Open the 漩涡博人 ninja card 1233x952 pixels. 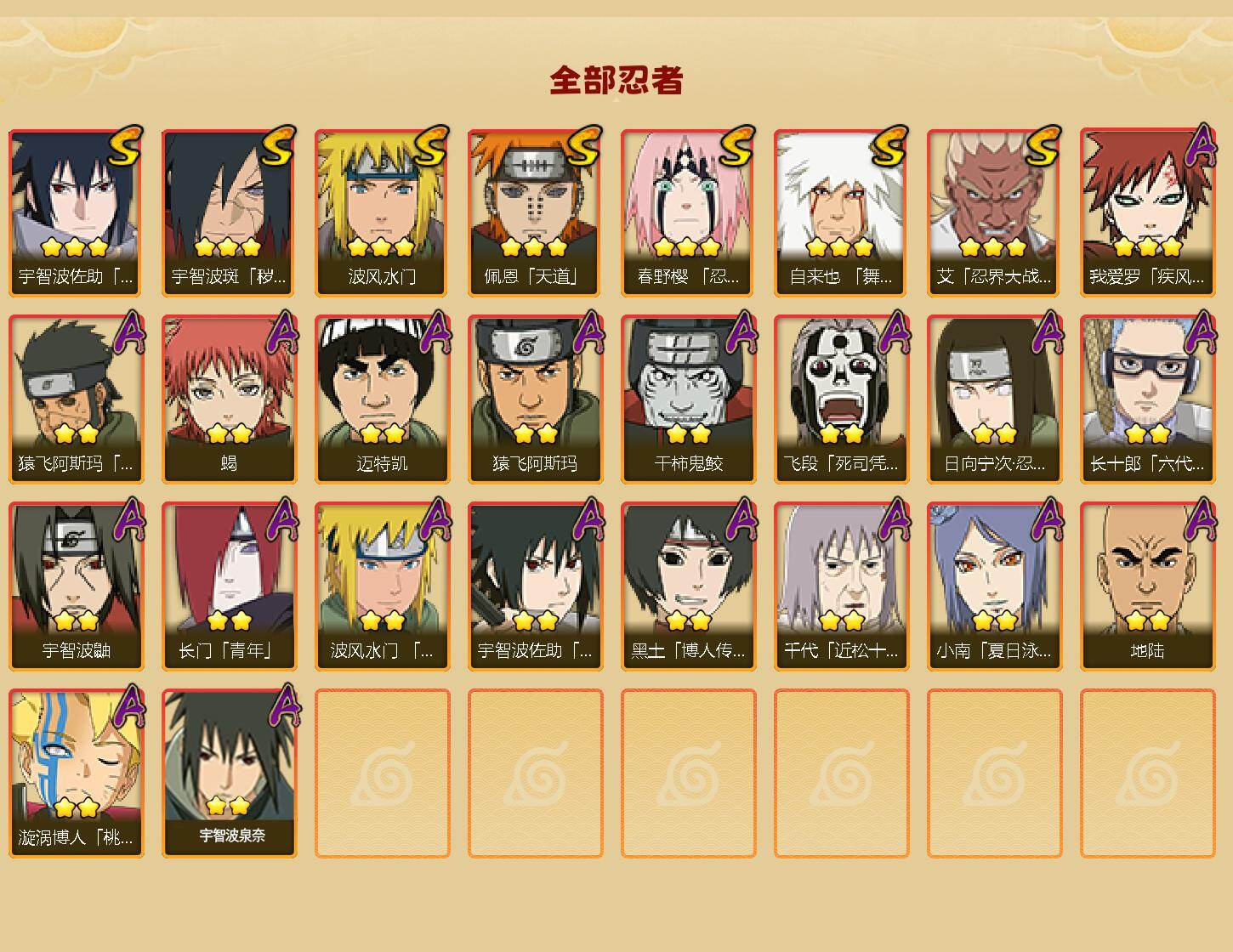coord(76,773)
